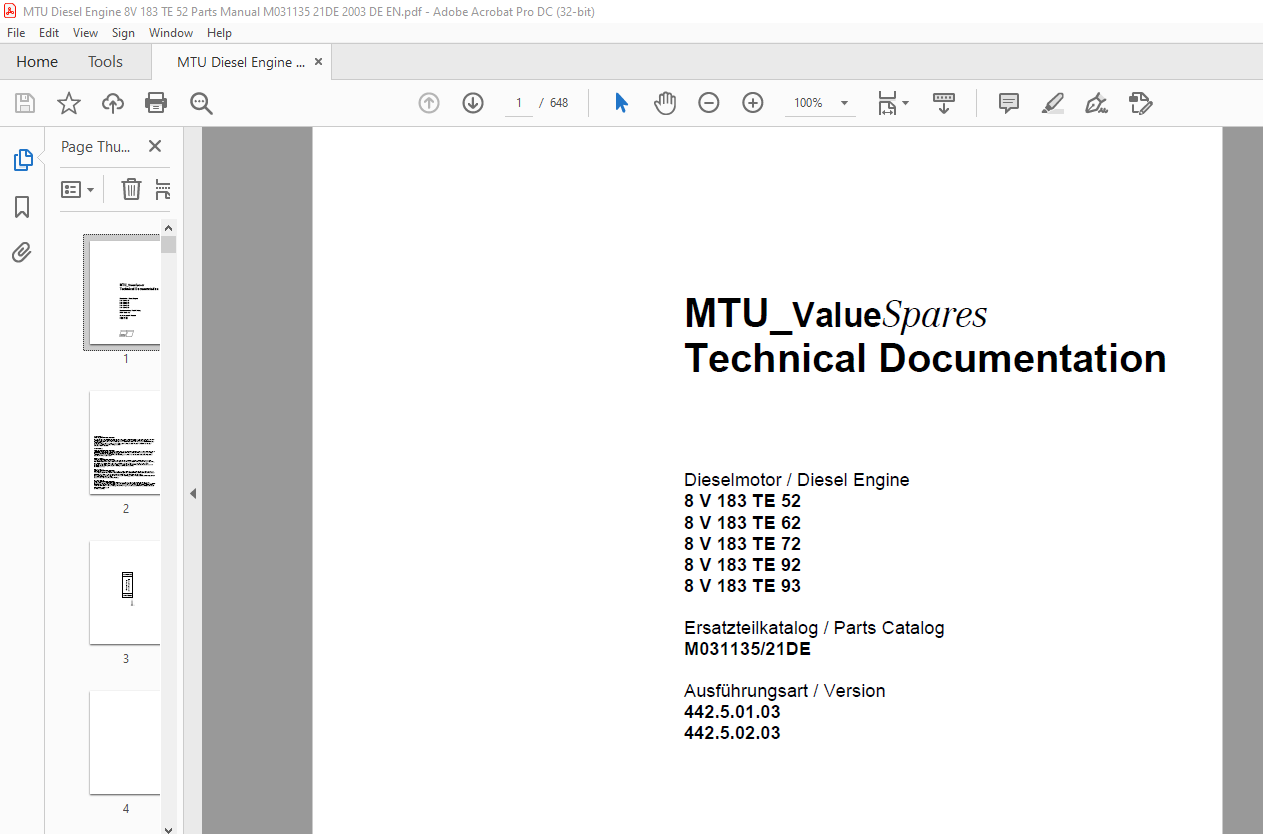Show the Page Thumbnails panel
This screenshot has width=1263, height=834.
22,160
